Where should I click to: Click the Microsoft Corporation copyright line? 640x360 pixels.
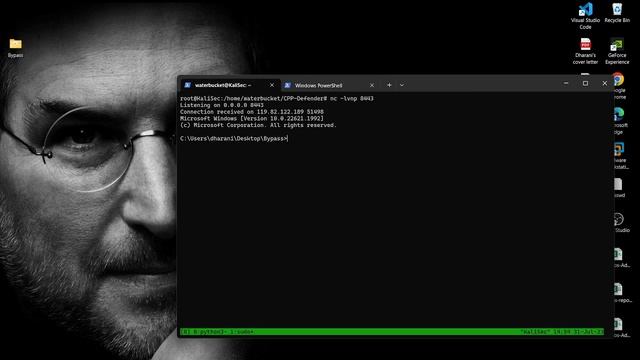pyautogui.click(x=258, y=125)
